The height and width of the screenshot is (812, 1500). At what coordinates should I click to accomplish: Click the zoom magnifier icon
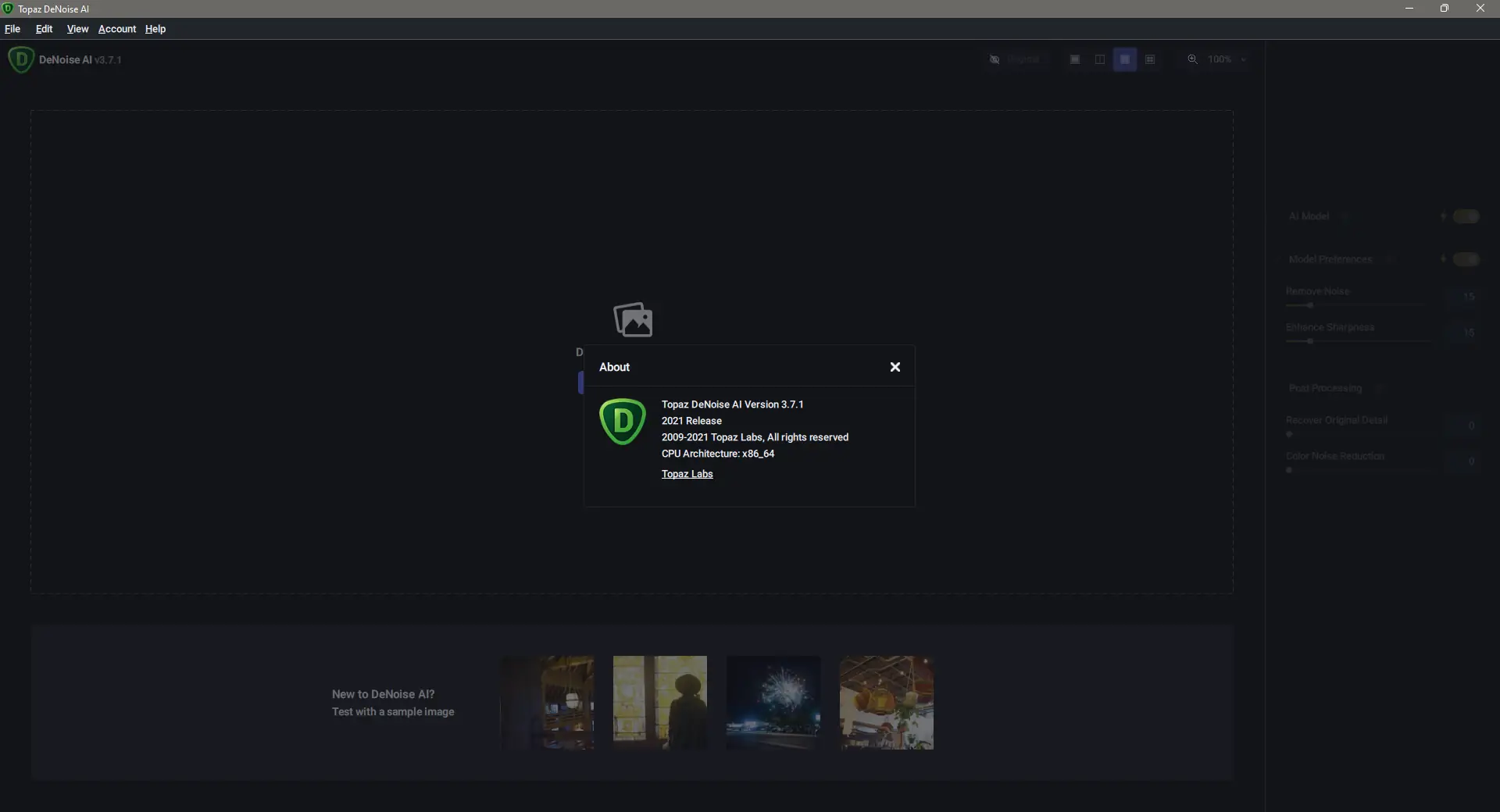(x=1192, y=59)
